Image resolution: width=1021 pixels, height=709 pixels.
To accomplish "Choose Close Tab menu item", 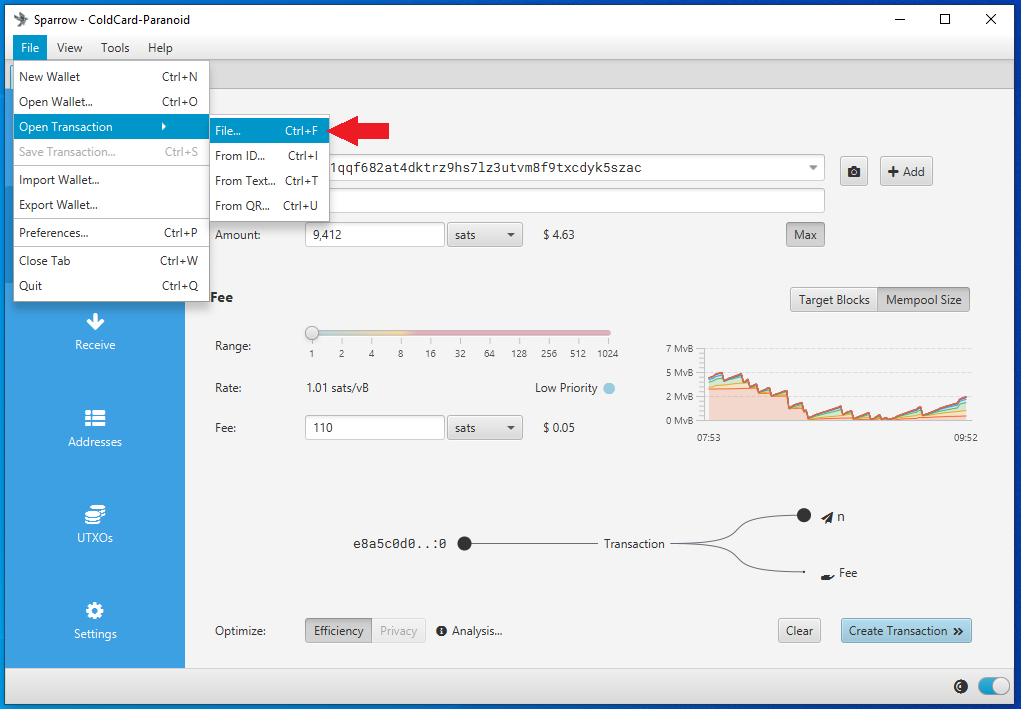I will pyautogui.click(x=111, y=260).
